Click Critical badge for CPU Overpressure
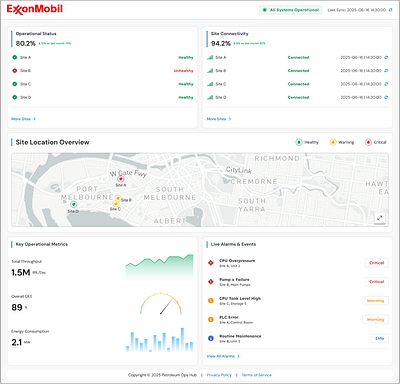Viewport: 400px width, 384px height. [377, 263]
